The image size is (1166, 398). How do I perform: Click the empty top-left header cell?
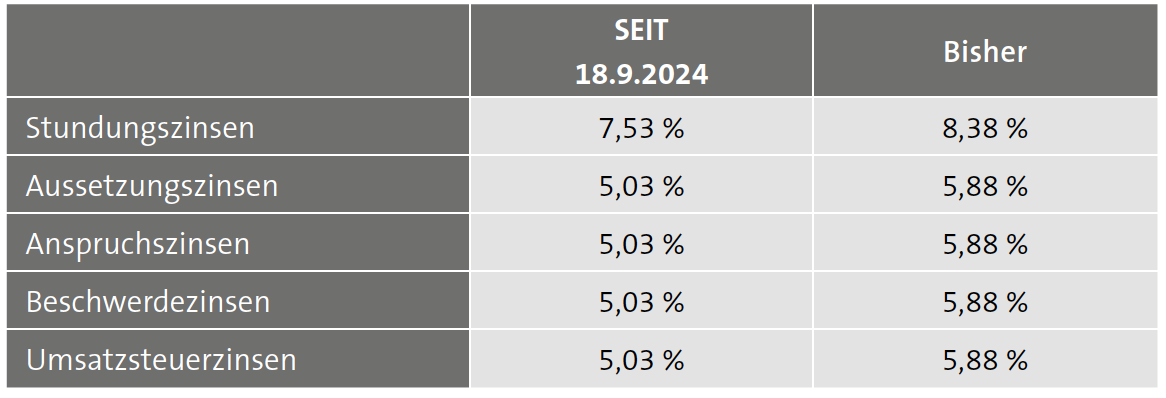pyautogui.click(x=238, y=51)
